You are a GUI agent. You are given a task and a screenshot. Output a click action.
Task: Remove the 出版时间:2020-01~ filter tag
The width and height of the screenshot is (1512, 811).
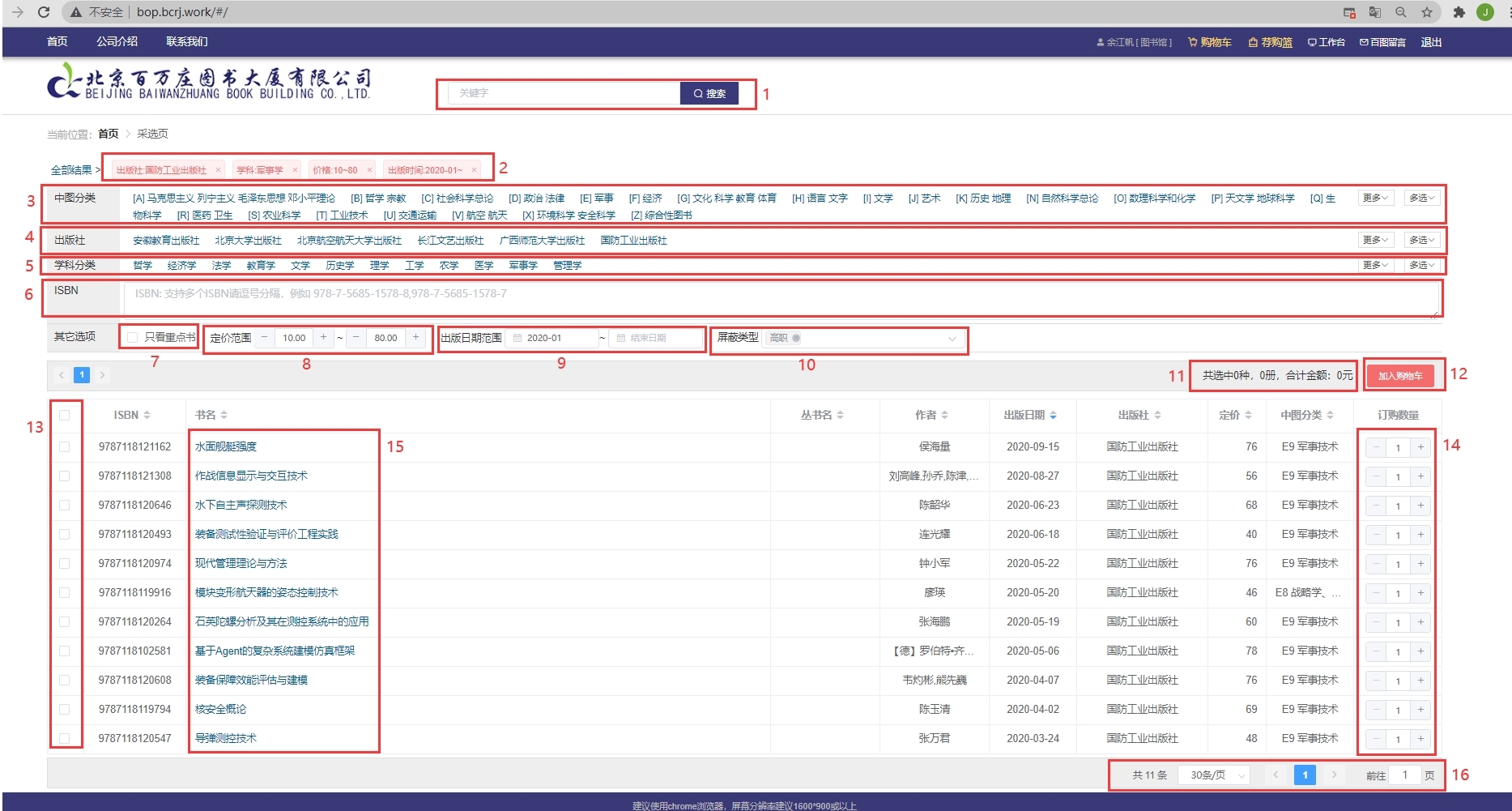(475, 170)
